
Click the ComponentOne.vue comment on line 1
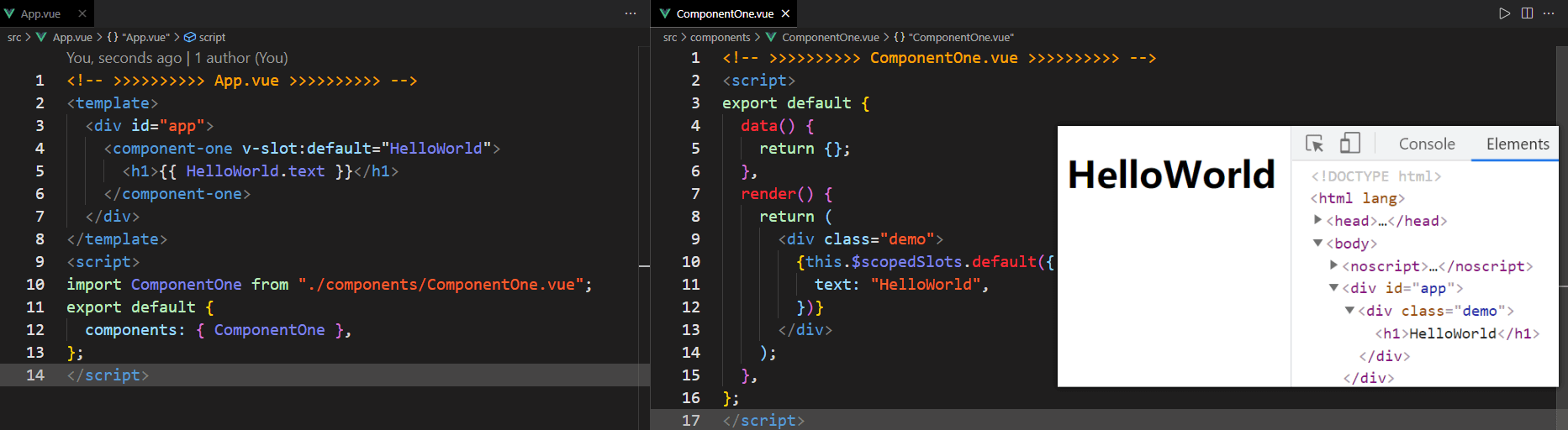point(939,58)
